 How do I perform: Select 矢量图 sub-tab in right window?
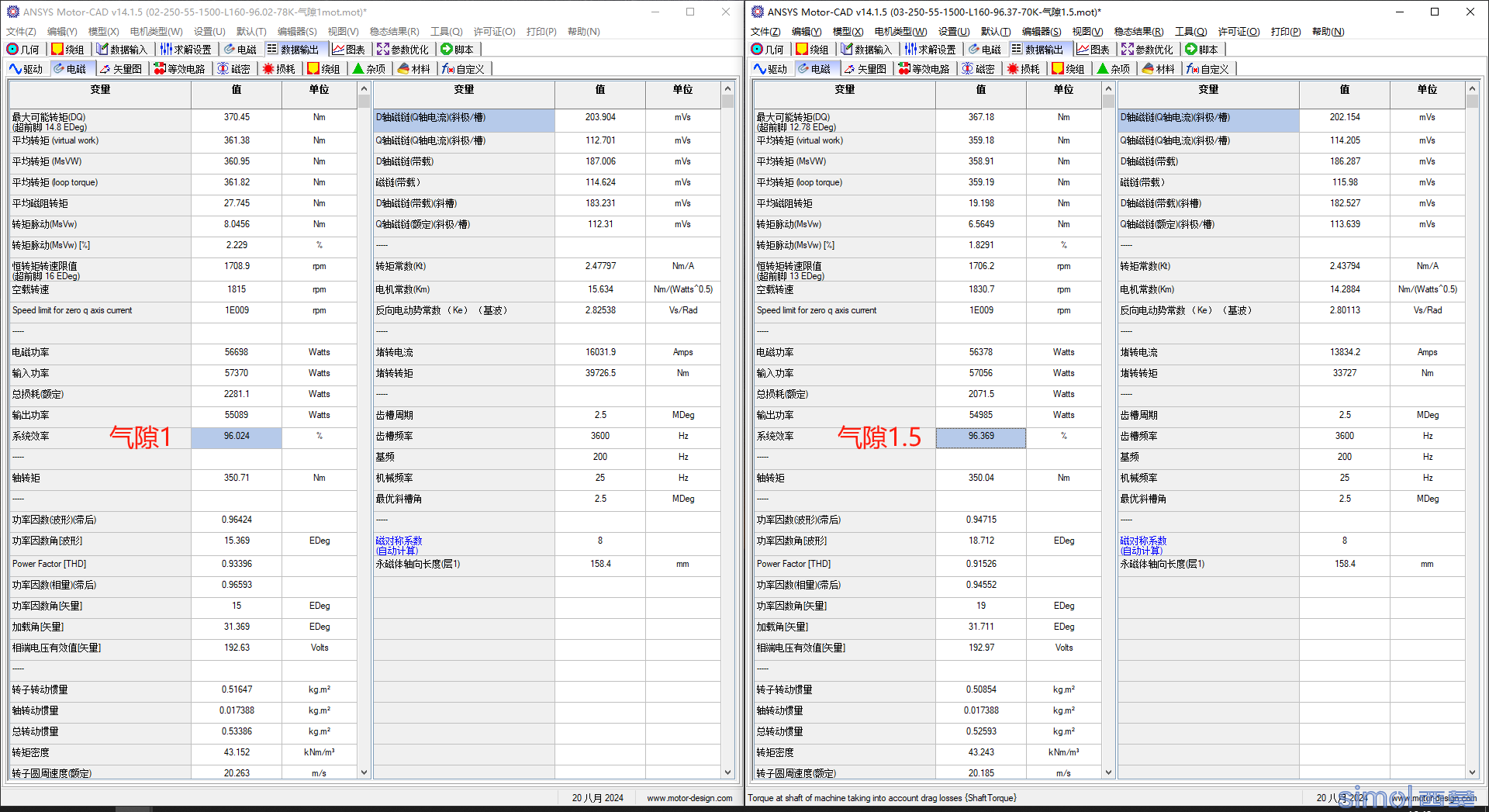[865, 68]
